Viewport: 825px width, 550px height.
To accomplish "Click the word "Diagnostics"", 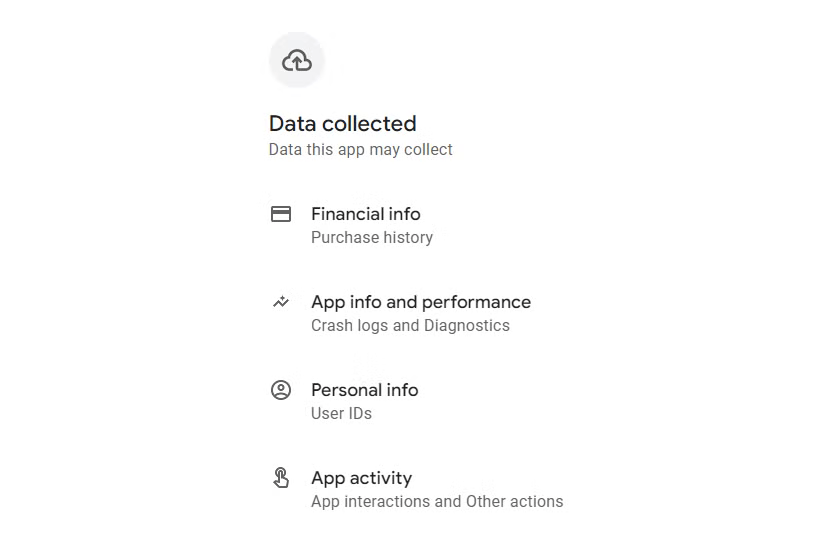I will tap(466, 326).
